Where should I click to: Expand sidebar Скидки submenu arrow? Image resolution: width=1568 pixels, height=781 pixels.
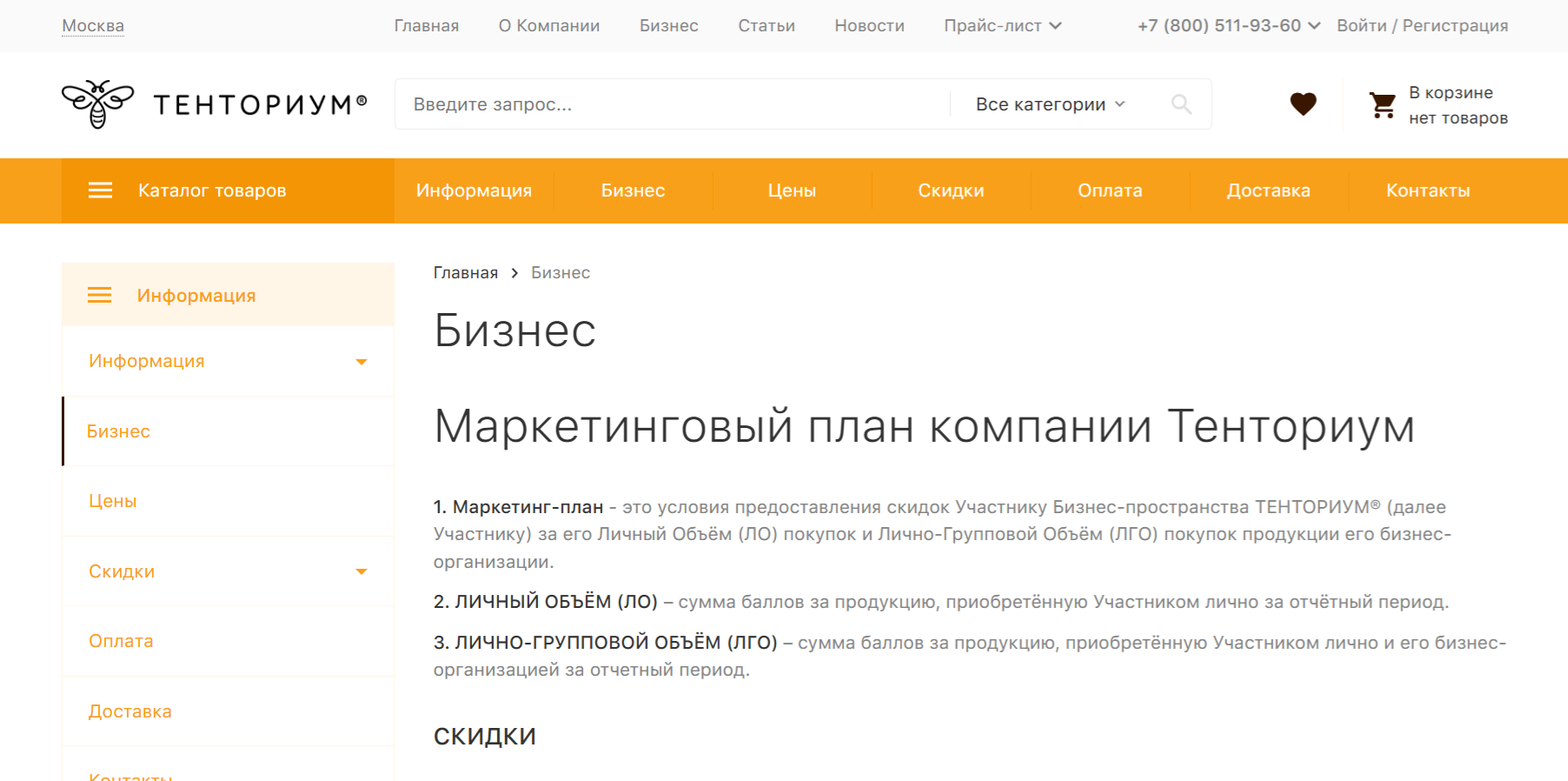pyautogui.click(x=362, y=571)
